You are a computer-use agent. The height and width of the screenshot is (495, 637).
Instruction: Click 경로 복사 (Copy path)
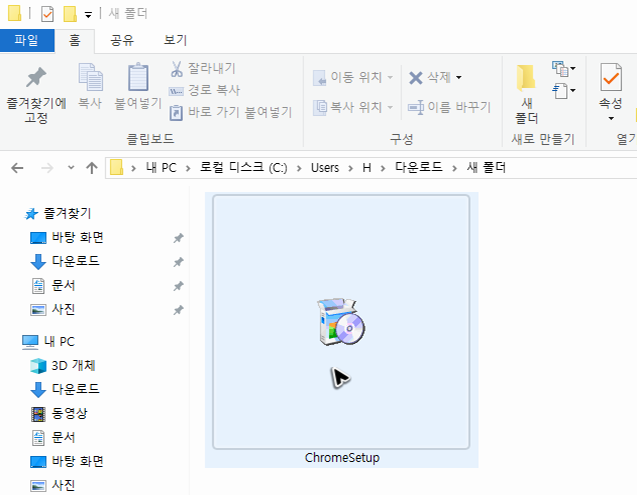(204, 90)
